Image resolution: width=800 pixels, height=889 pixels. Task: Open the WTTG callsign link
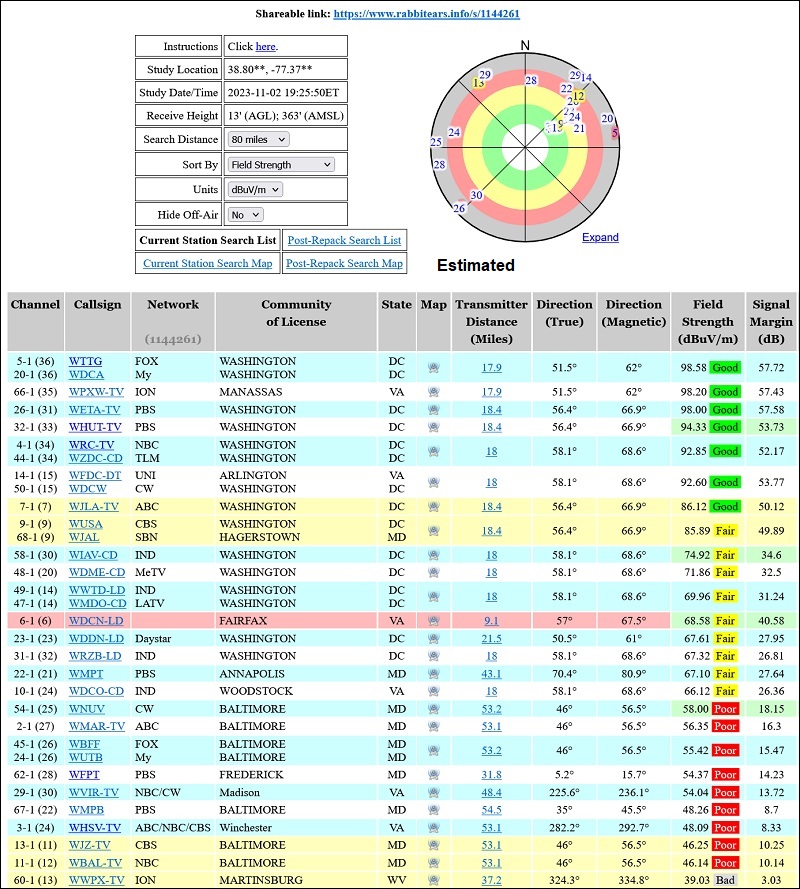click(85, 361)
